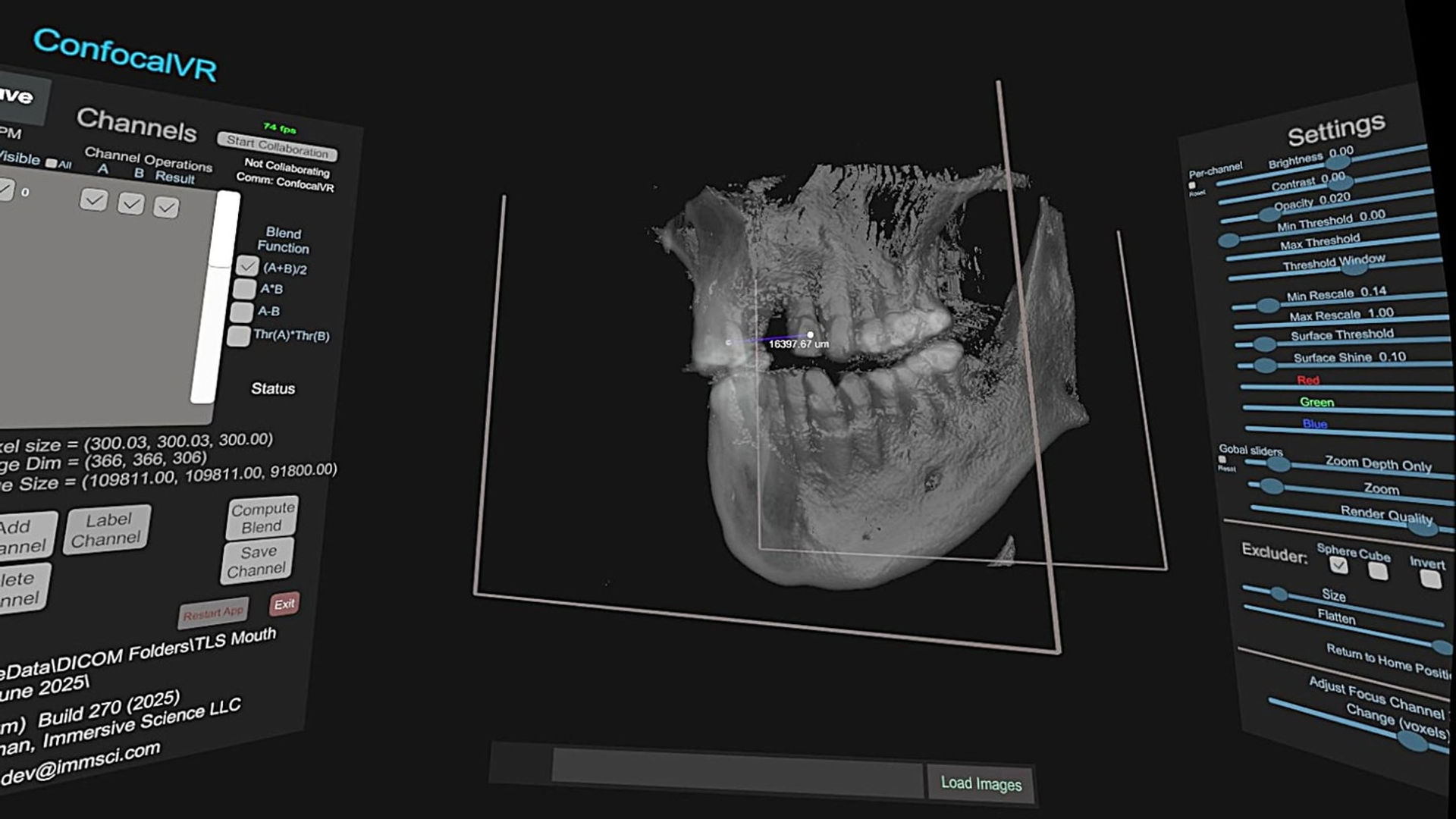
Task: Toggle the Result channel checkbox
Action: point(166,208)
